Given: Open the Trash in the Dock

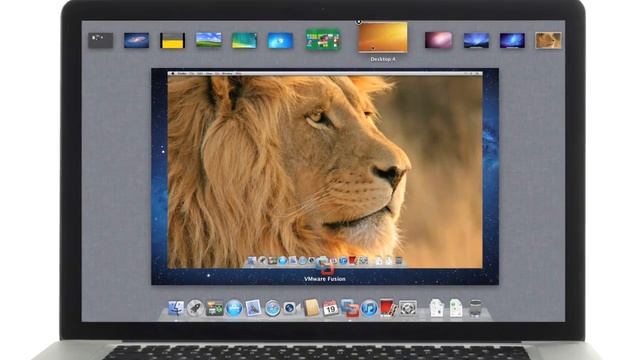Looking at the screenshot, I should [x=475, y=308].
